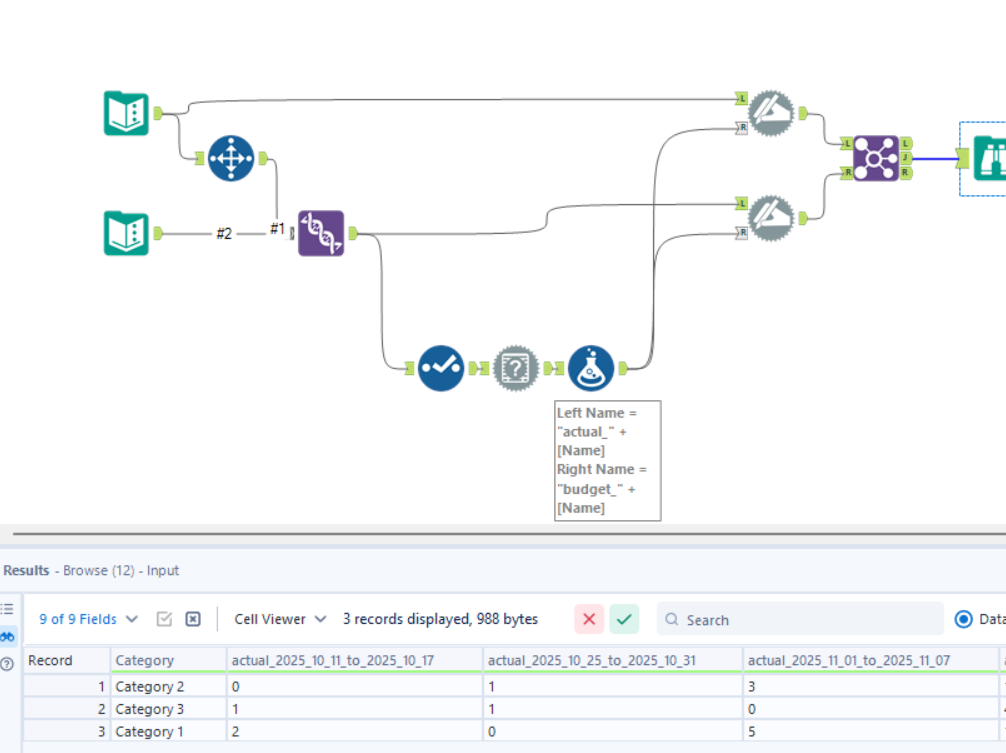Select the Left Name annotation box
This screenshot has width=1006, height=753.
tap(607, 460)
